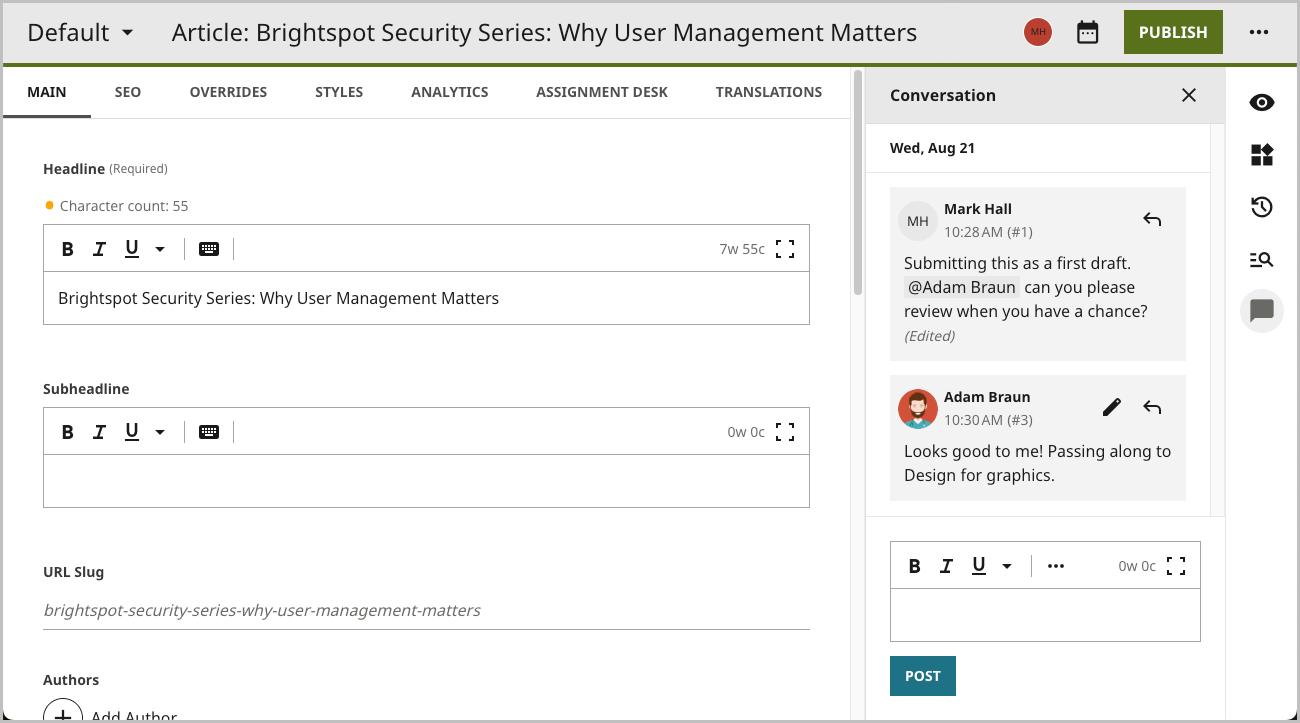
Task: Expand conversation reply editor to fullscreen
Action: (1176, 566)
